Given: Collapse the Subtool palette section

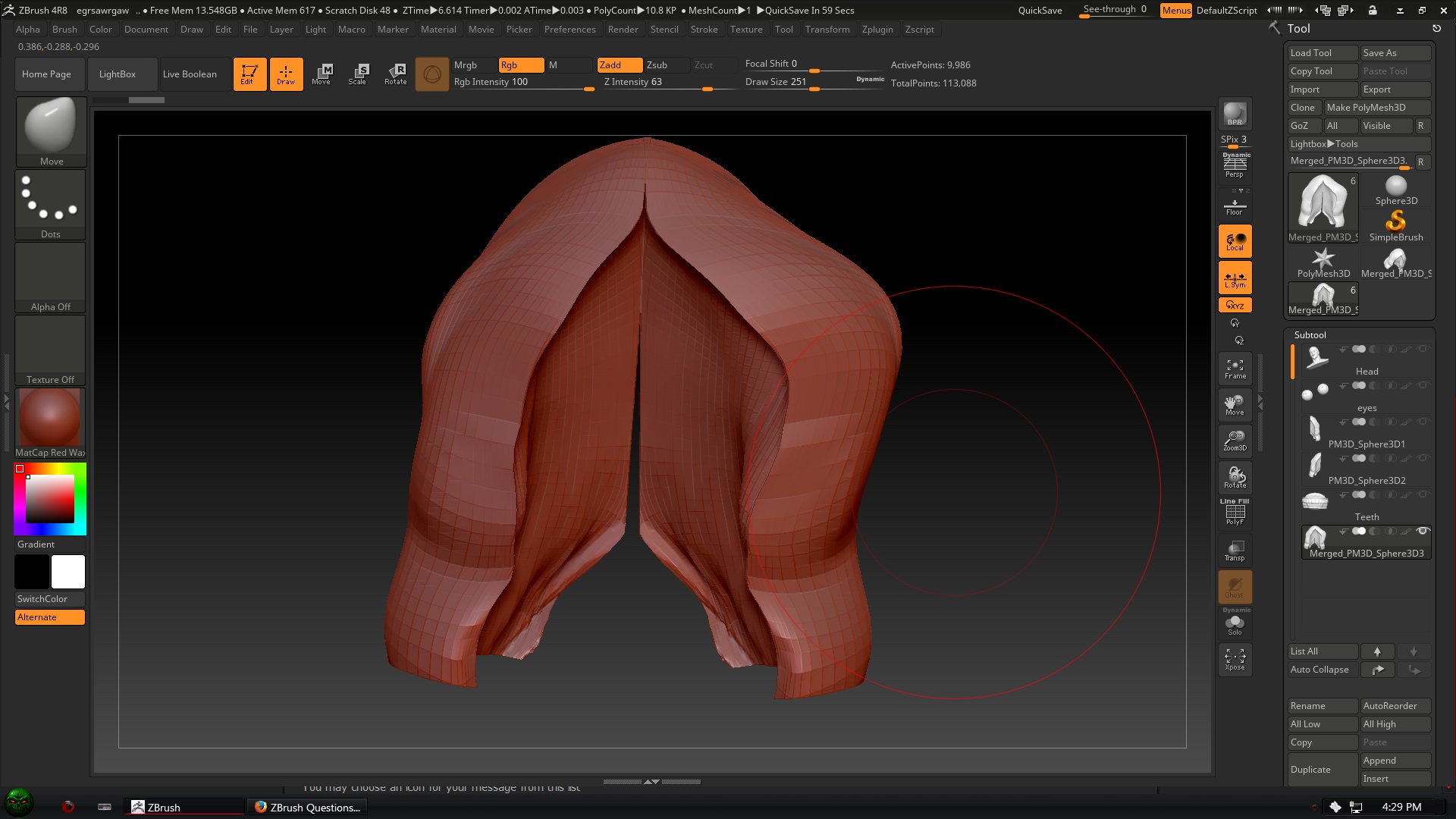Looking at the screenshot, I should [x=1310, y=334].
